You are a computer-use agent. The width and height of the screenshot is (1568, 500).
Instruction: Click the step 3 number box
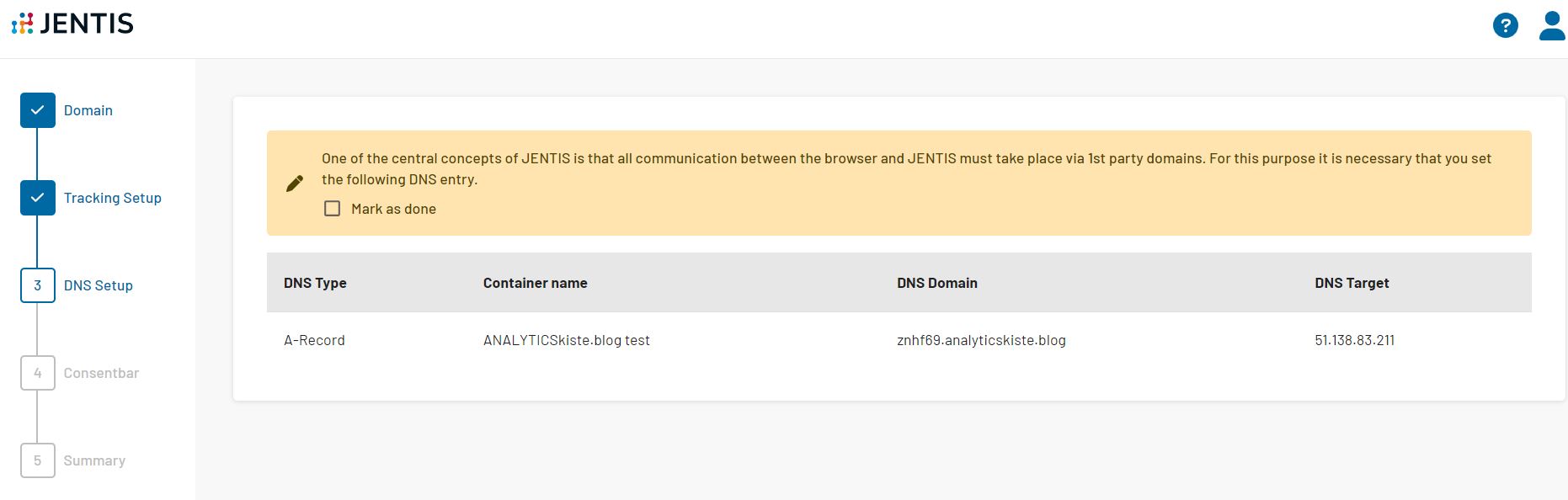click(38, 285)
